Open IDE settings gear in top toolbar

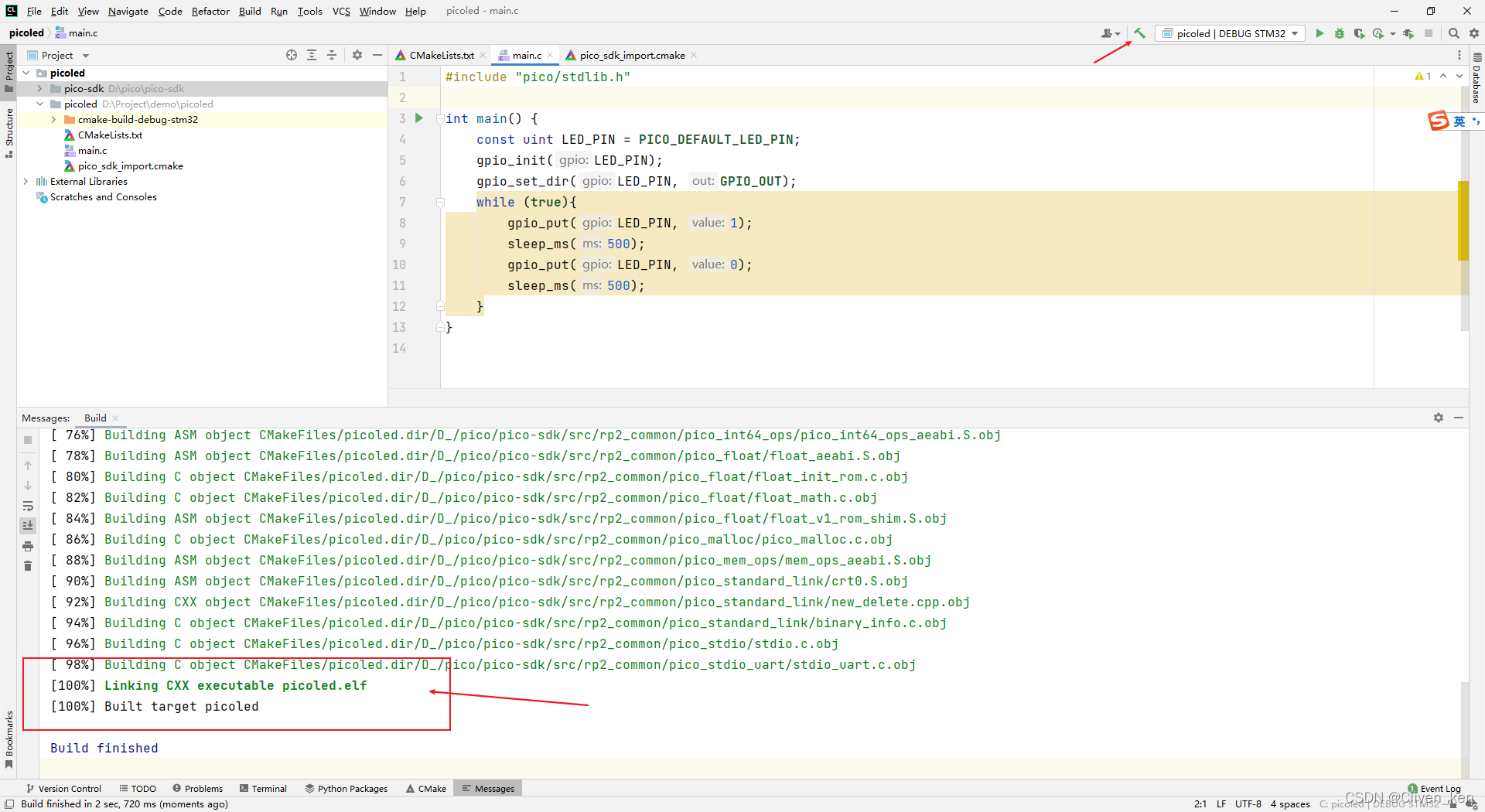tap(1473, 33)
